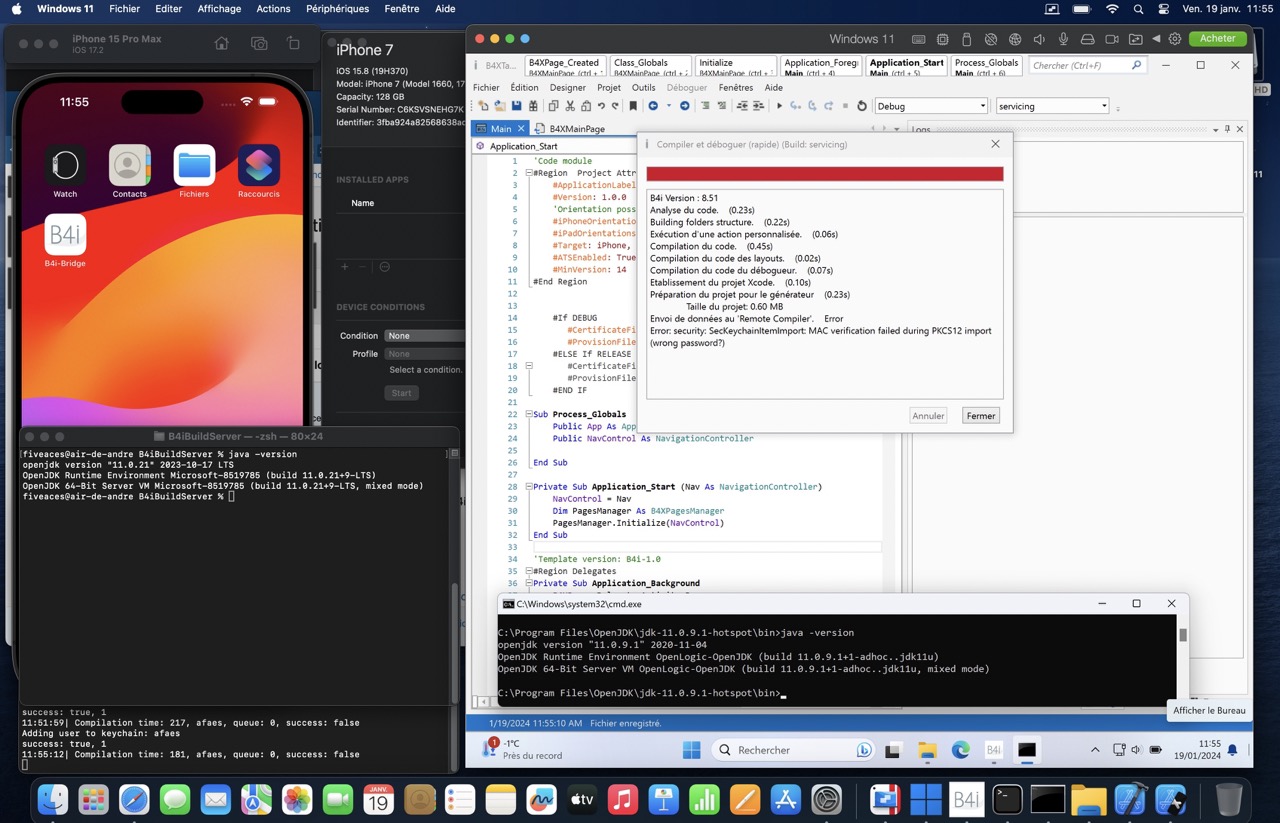Click the Fermer button in compile dialog
The width and height of the screenshot is (1280, 823).
click(980, 416)
